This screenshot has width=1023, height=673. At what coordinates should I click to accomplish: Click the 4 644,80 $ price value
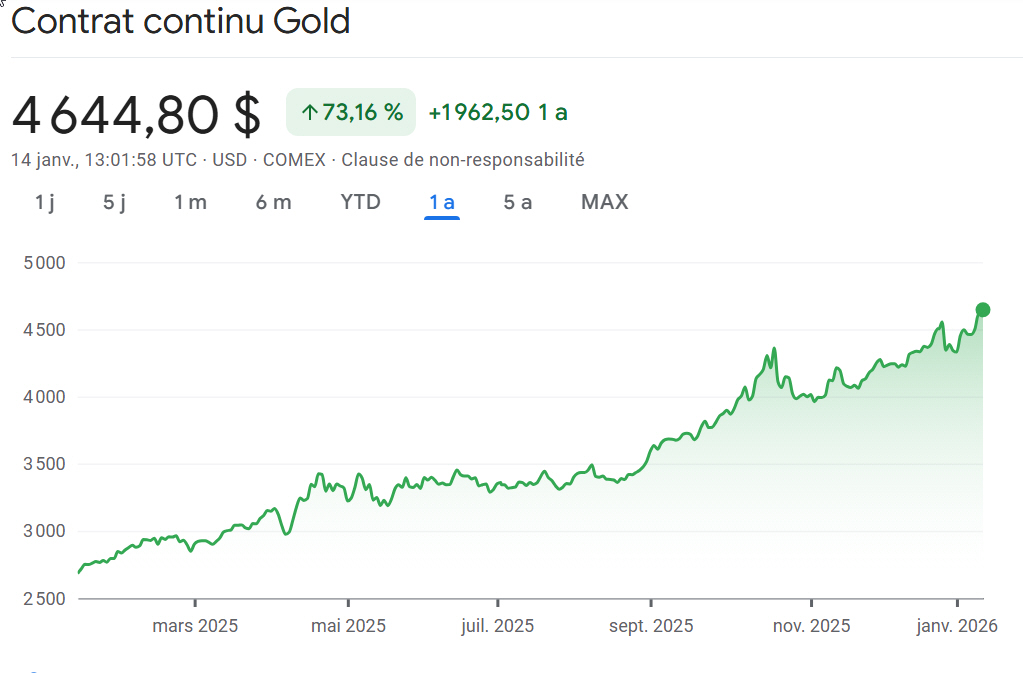point(136,115)
